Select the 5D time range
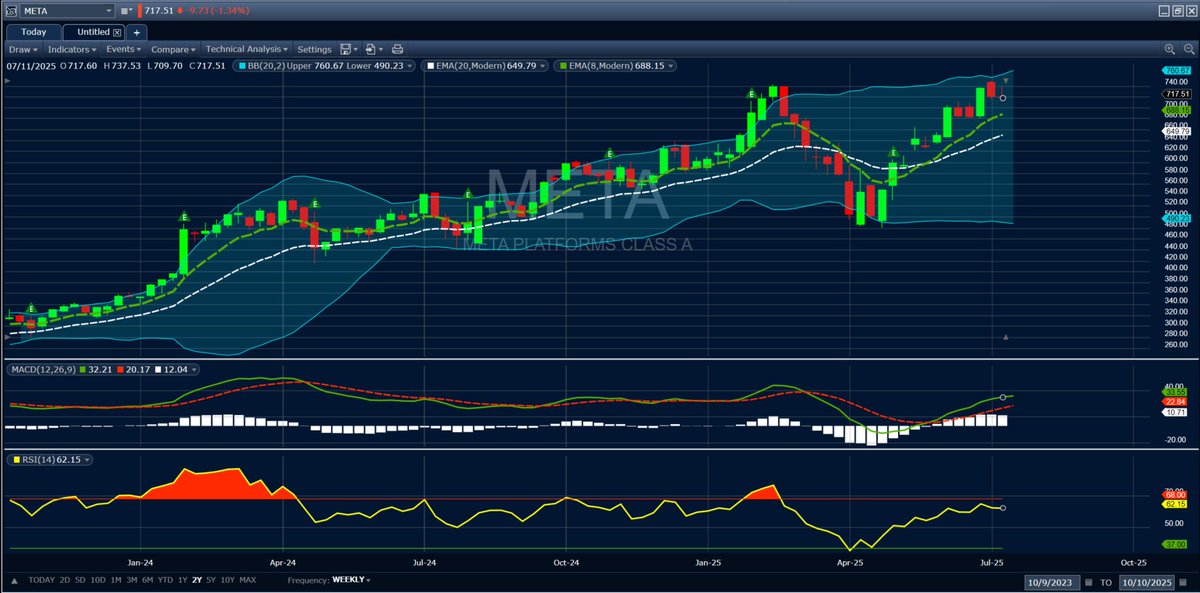The width and height of the screenshot is (1200, 593). (x=81, y=580)
